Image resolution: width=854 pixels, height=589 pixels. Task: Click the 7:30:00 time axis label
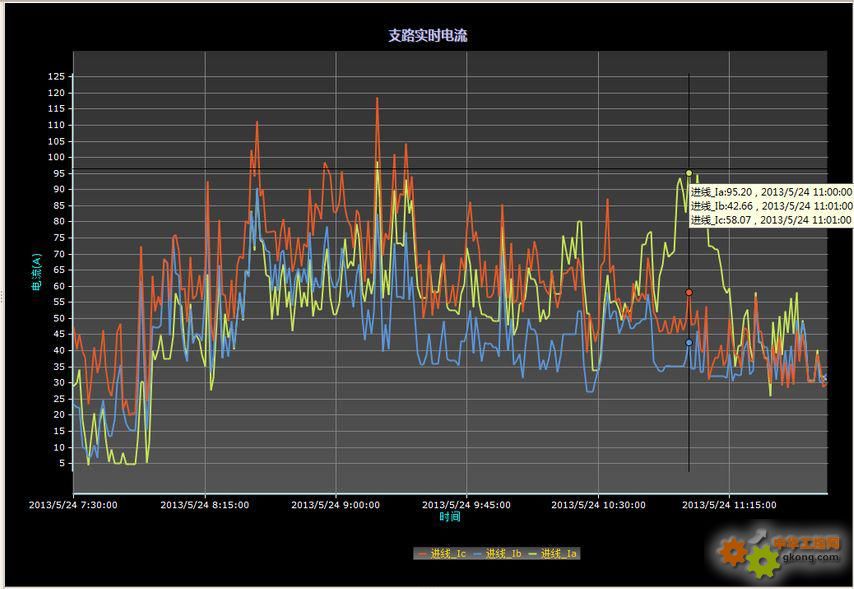(x=73, y=505)
